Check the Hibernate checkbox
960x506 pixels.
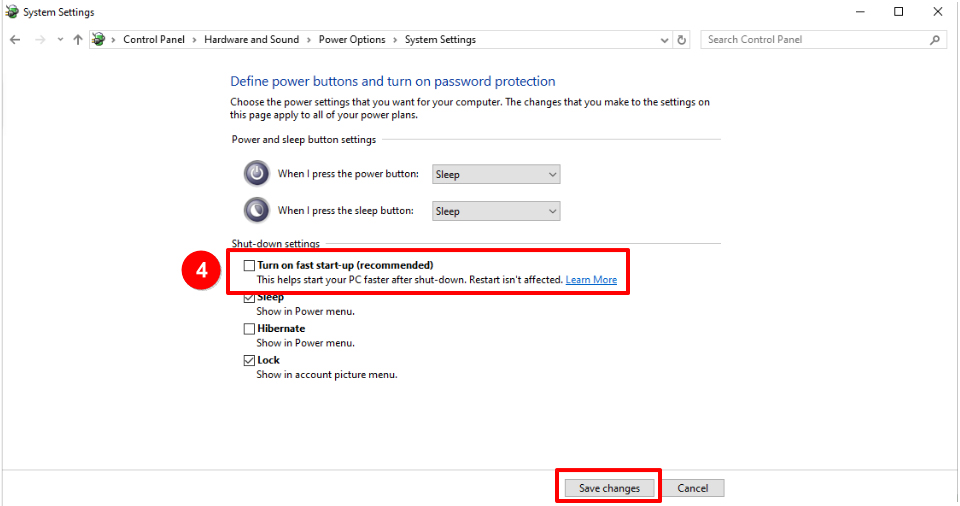(249, 329)
